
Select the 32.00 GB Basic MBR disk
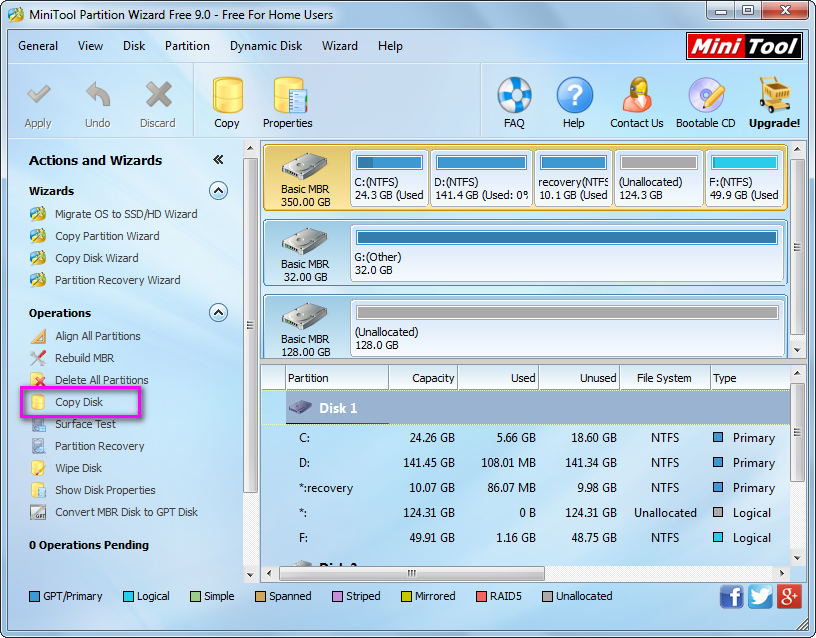(306, 253)
